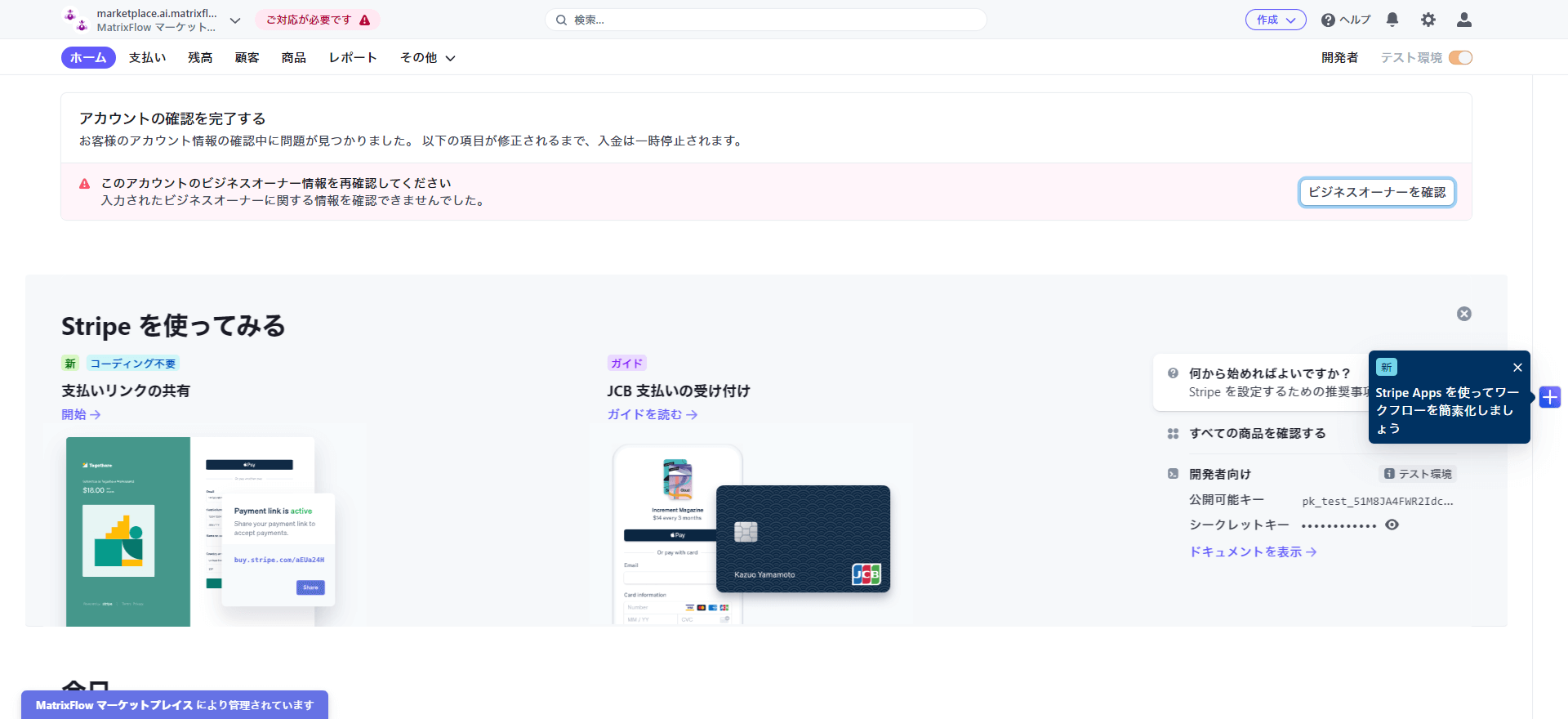Open the 開発者 link

tap(1340, 57)
